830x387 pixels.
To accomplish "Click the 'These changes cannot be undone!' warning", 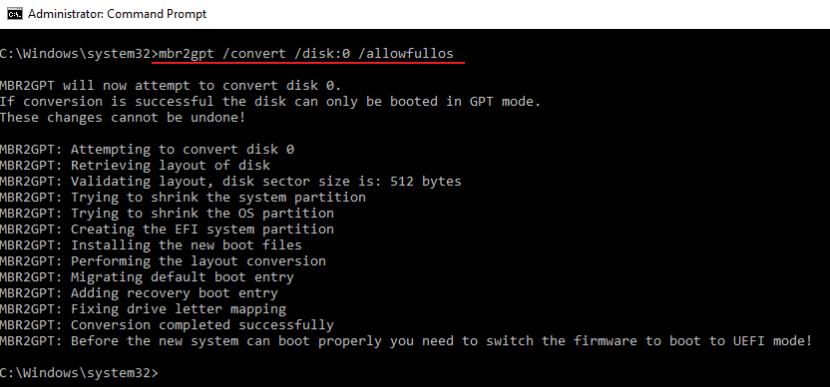I will coord(123,118).
